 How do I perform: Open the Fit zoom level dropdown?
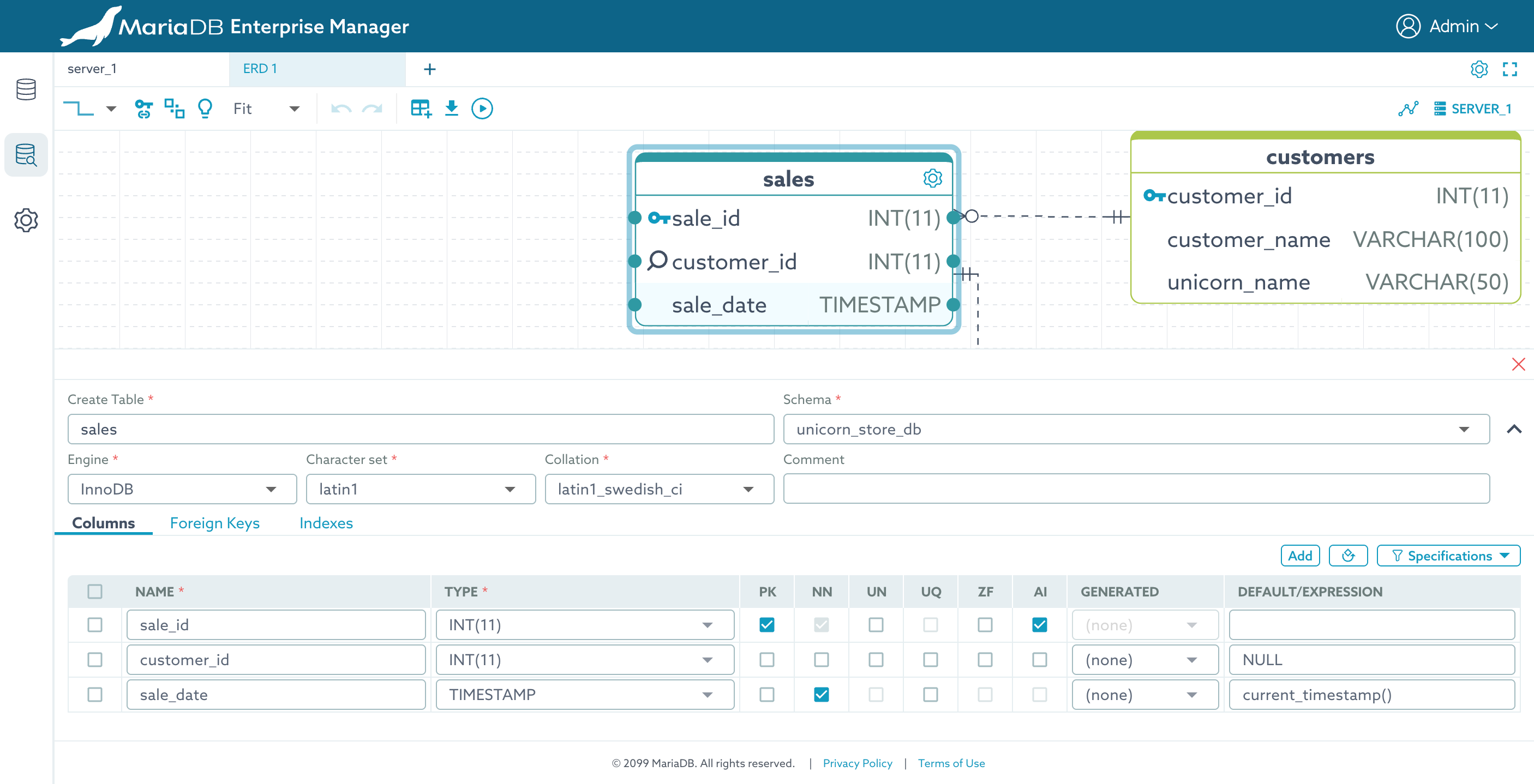click(x=266, y=108)
